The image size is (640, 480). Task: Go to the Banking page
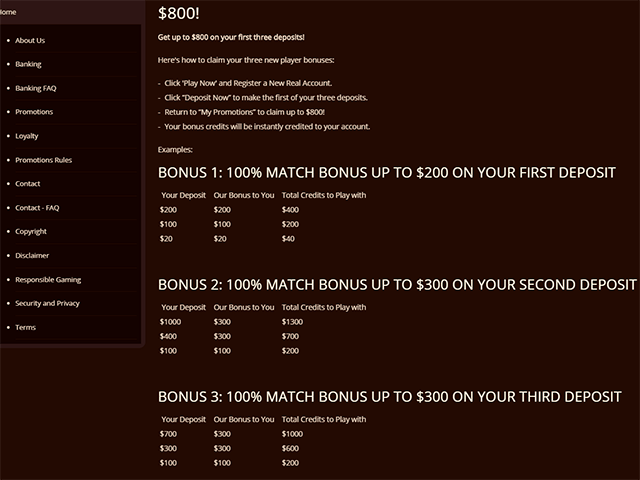(28, 64)
